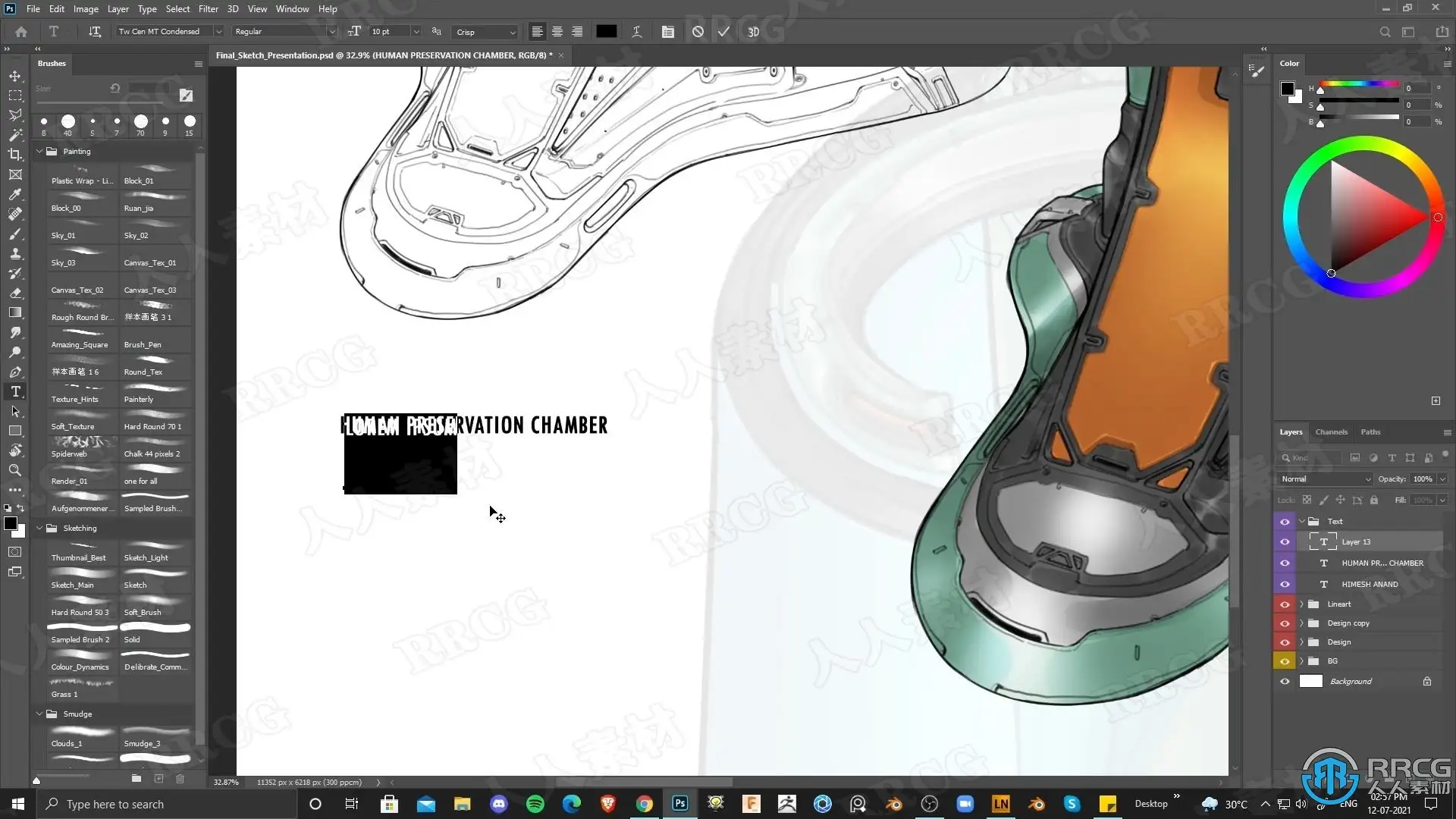This screenshot has width=1456, height=819.
Task: Open the layer blend mode dropdown
Action: [1325, 479]
